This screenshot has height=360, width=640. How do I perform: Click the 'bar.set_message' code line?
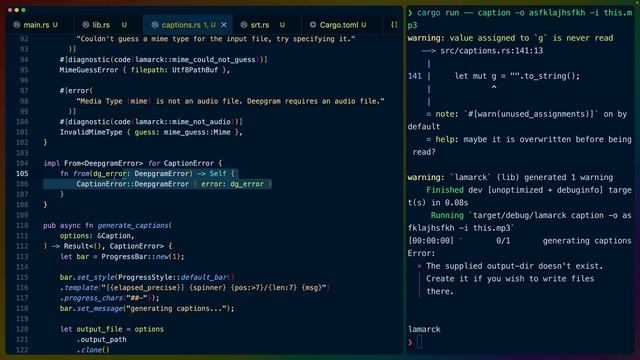[x=147, y=309]
